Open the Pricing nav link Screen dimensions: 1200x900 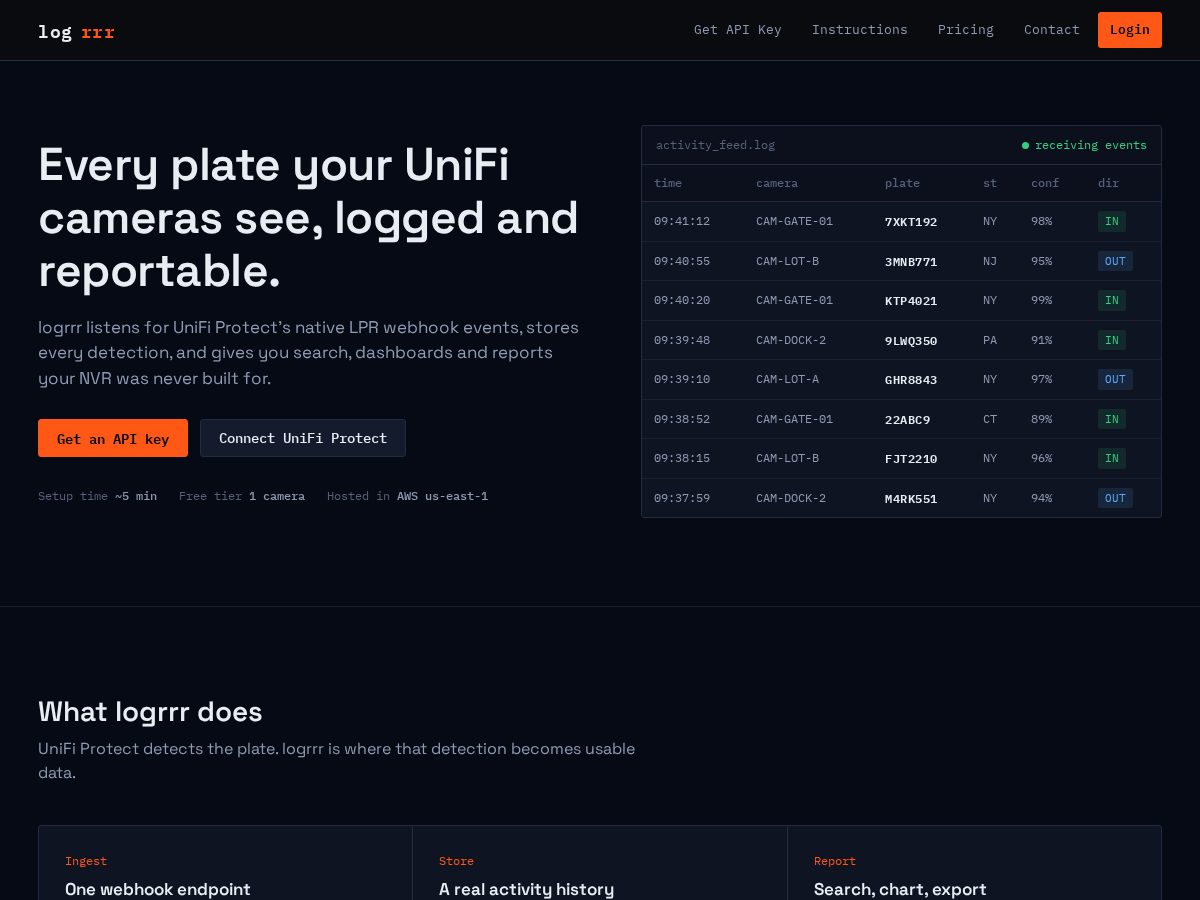point(965,30)
